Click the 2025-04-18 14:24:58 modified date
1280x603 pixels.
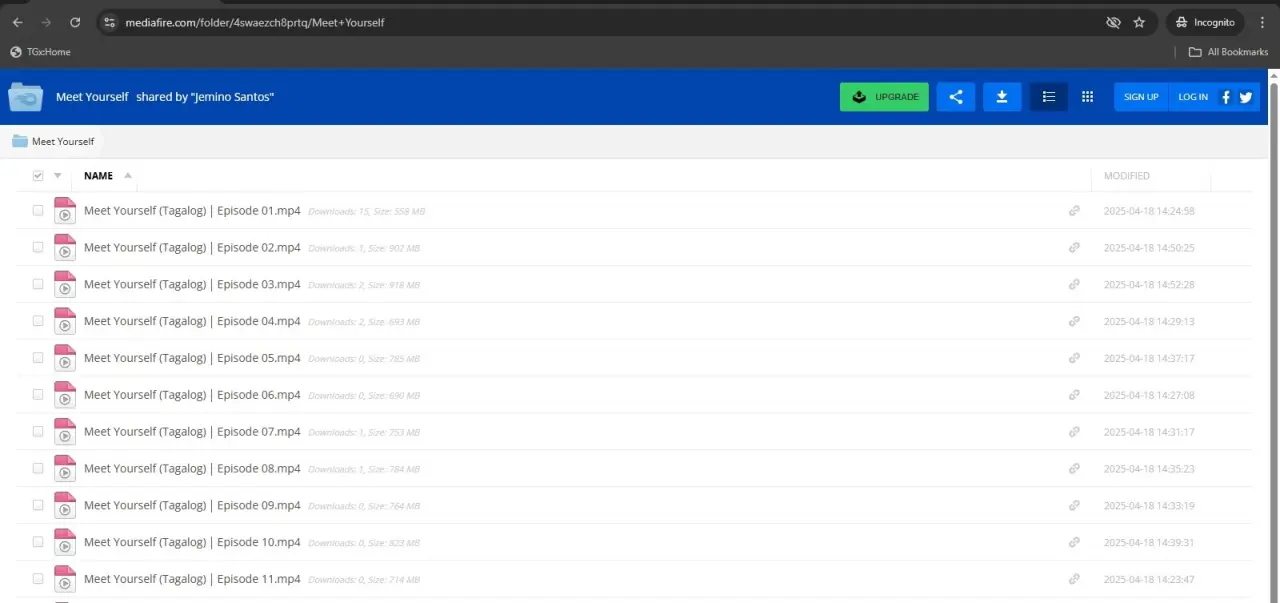[1149, 211]
